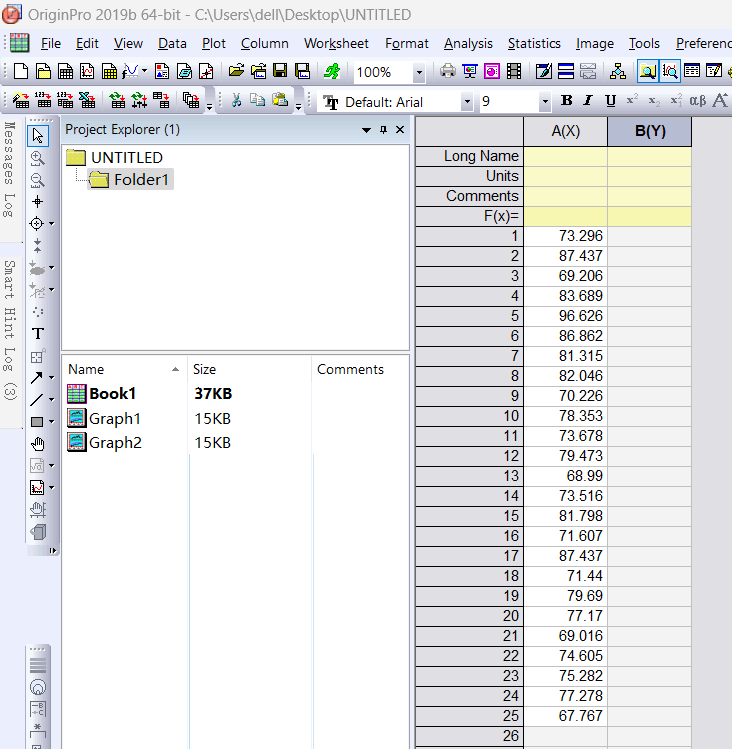Click the green Recalculate running-man icon
The width and height of the screenshot is (732, 749).
pyautogui.click(x=332, y=71)
